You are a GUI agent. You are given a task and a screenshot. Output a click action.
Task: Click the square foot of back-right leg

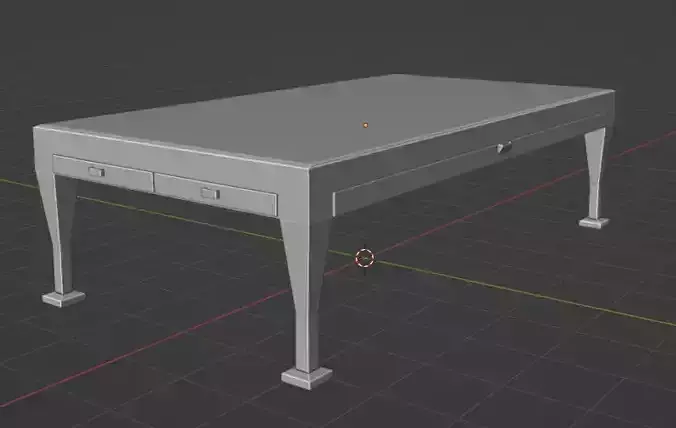pyautogui.click(x=594, y=223)
